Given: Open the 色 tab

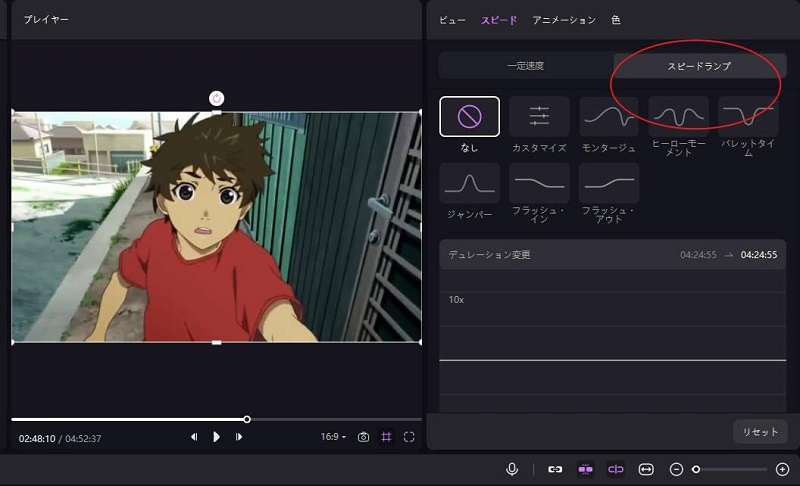Looking at the screenshot, I should [x=616, y=20].
